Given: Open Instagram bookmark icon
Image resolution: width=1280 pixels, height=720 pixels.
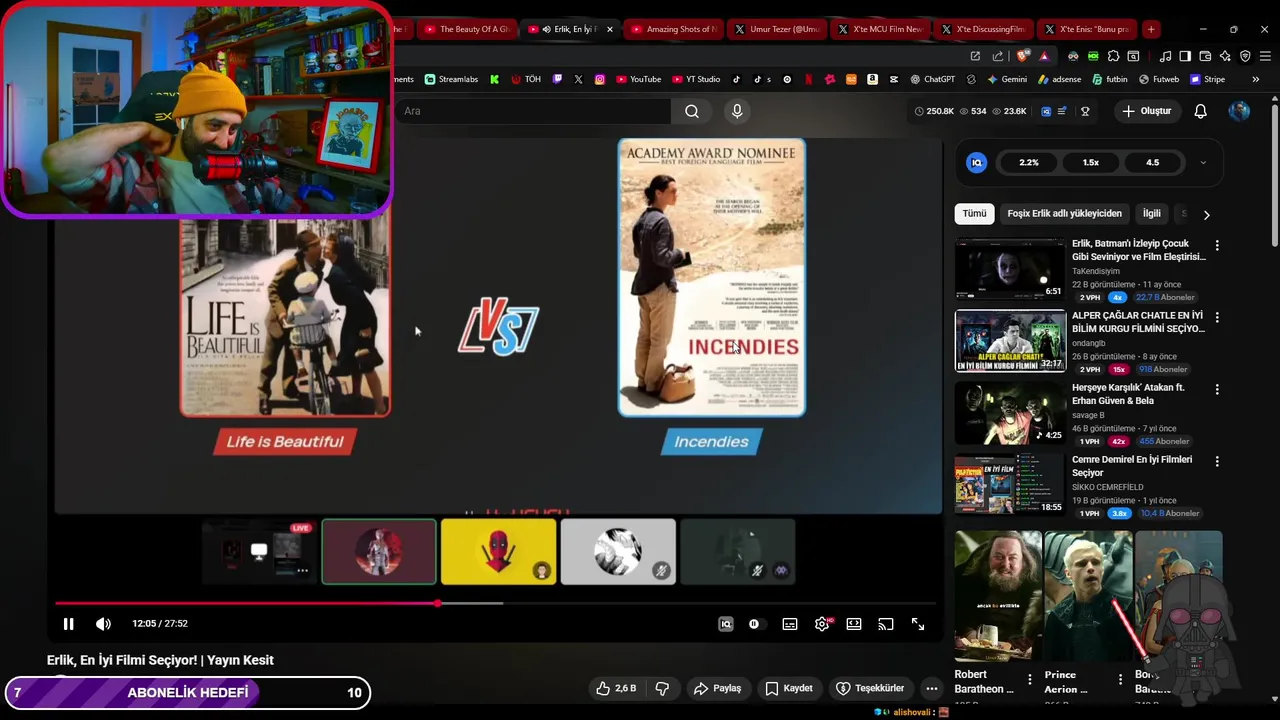Looking at the screenshot, I should tap(600, 79).
